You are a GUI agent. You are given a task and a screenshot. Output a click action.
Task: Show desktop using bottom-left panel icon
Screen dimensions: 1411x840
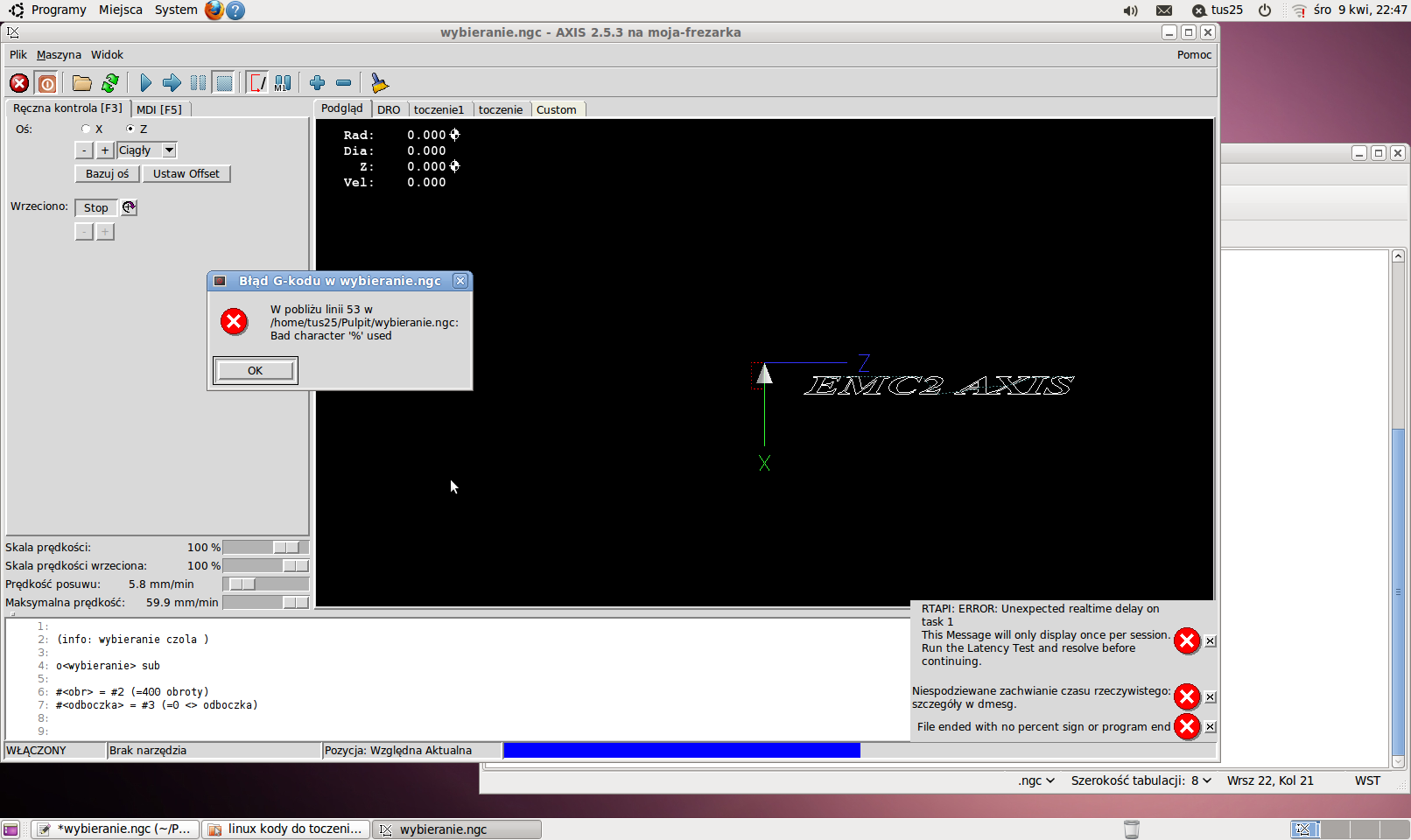[11, 829]
